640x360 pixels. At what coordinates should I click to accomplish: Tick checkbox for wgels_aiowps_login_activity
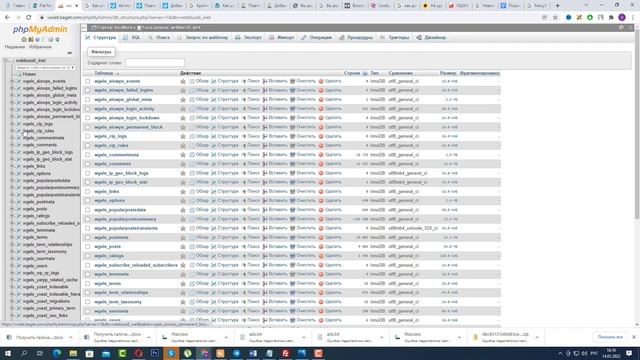tap(87, 109)
